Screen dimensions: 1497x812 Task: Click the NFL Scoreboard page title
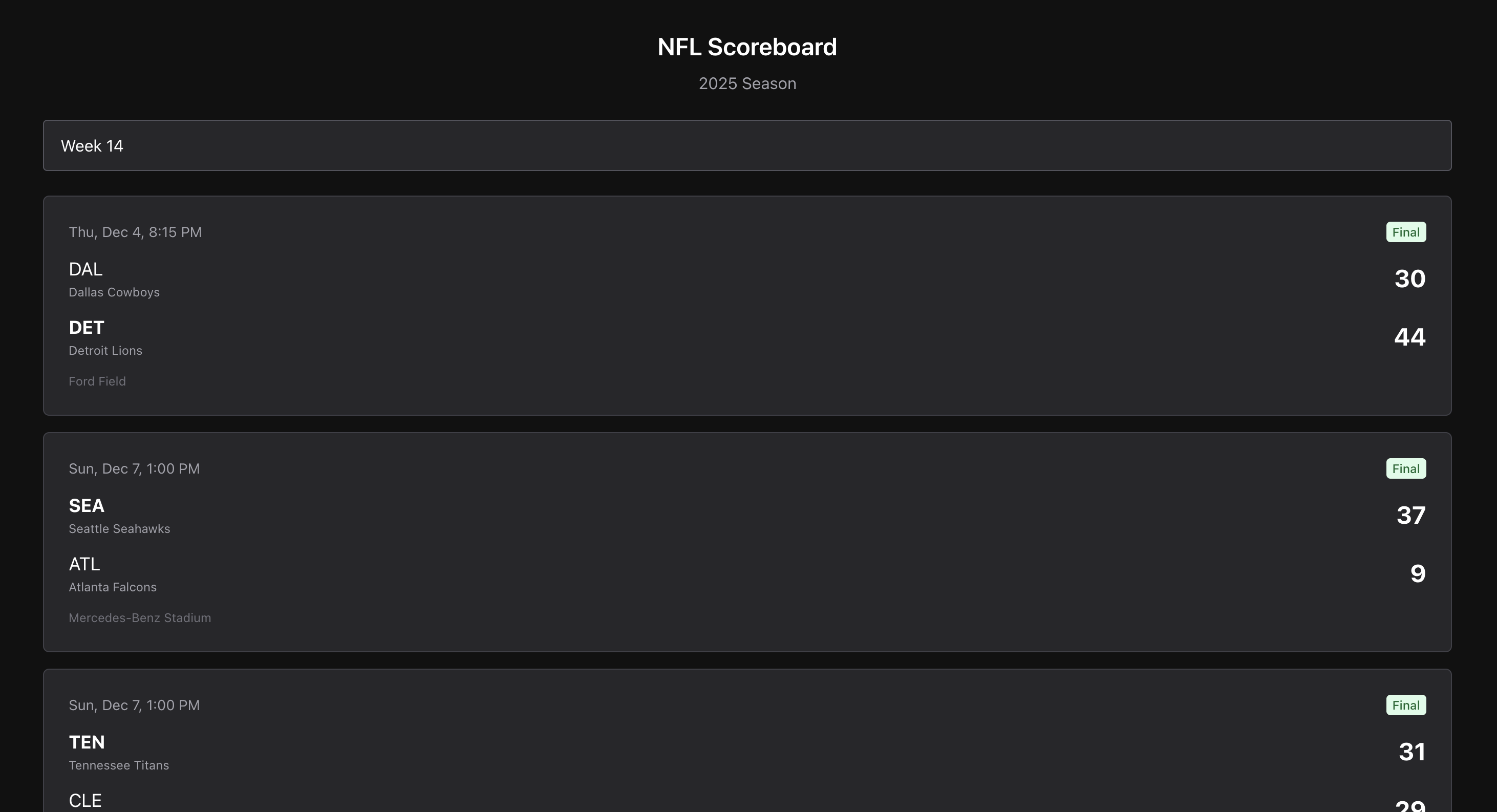[747, 47]
